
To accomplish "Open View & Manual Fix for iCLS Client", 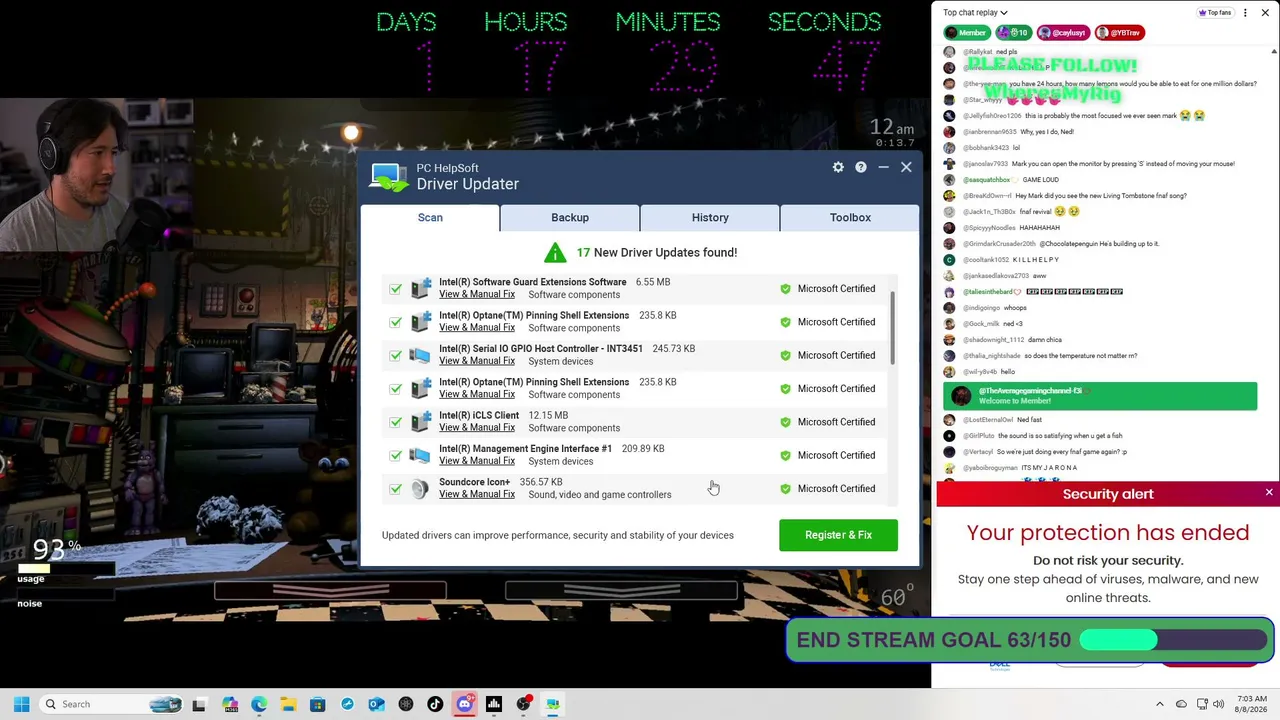I will pos(477,427).
